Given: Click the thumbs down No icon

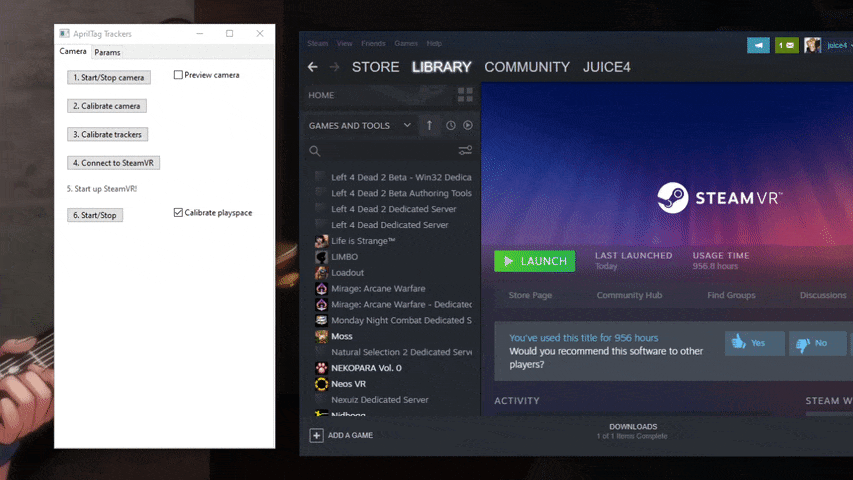Looking at the screenshot, I should [803, 344].
